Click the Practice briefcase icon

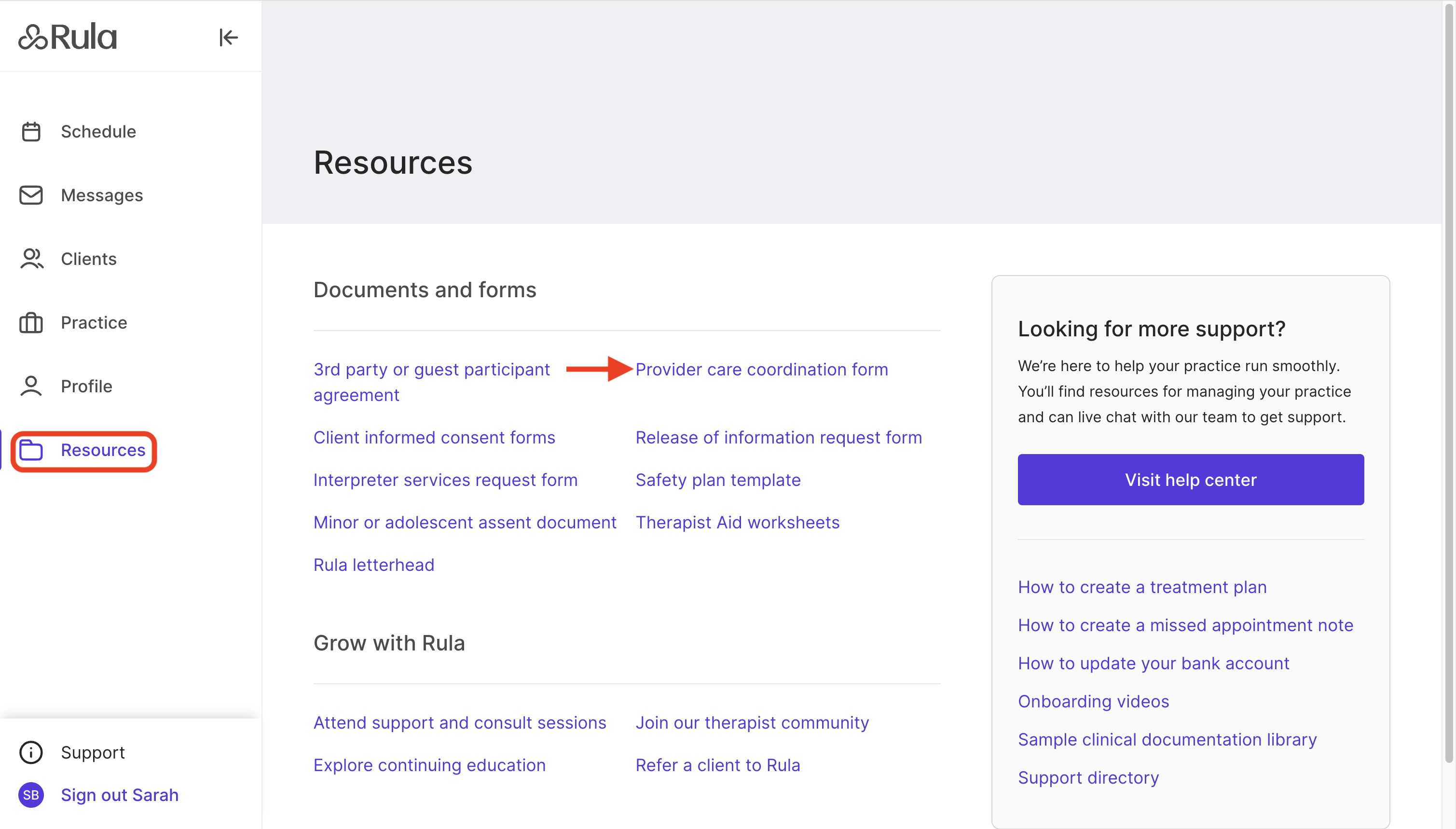tap(31, 323)
